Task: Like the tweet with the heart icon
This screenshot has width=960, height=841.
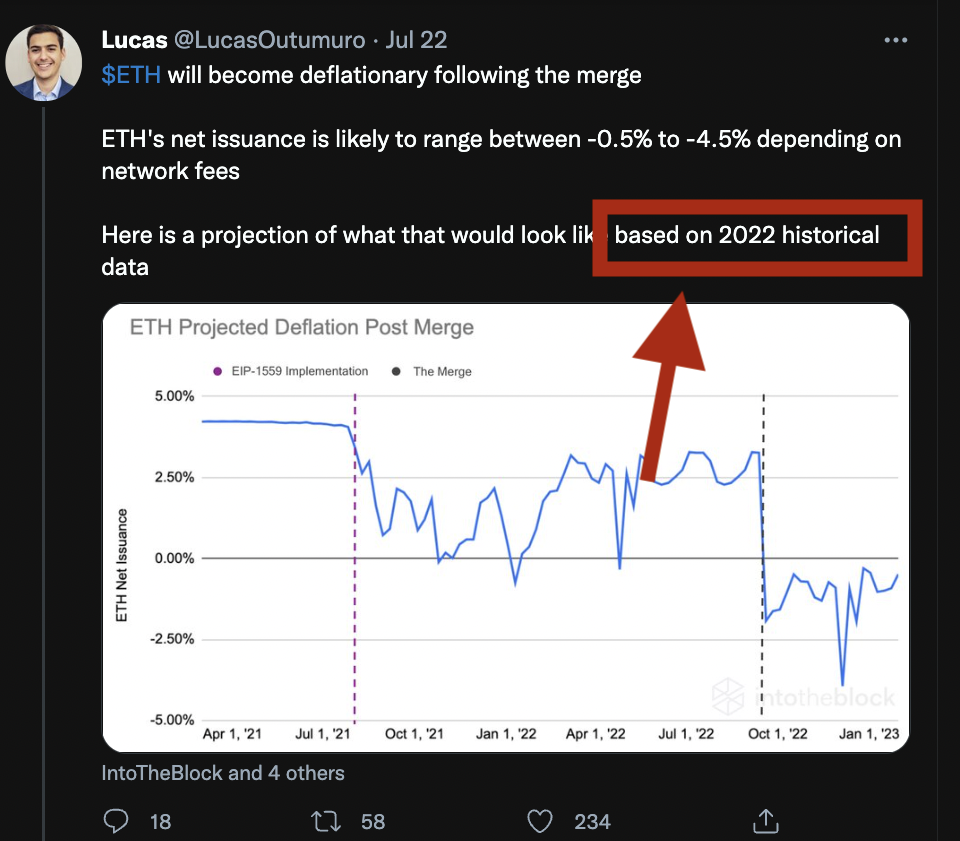Action: click(540, 821)
